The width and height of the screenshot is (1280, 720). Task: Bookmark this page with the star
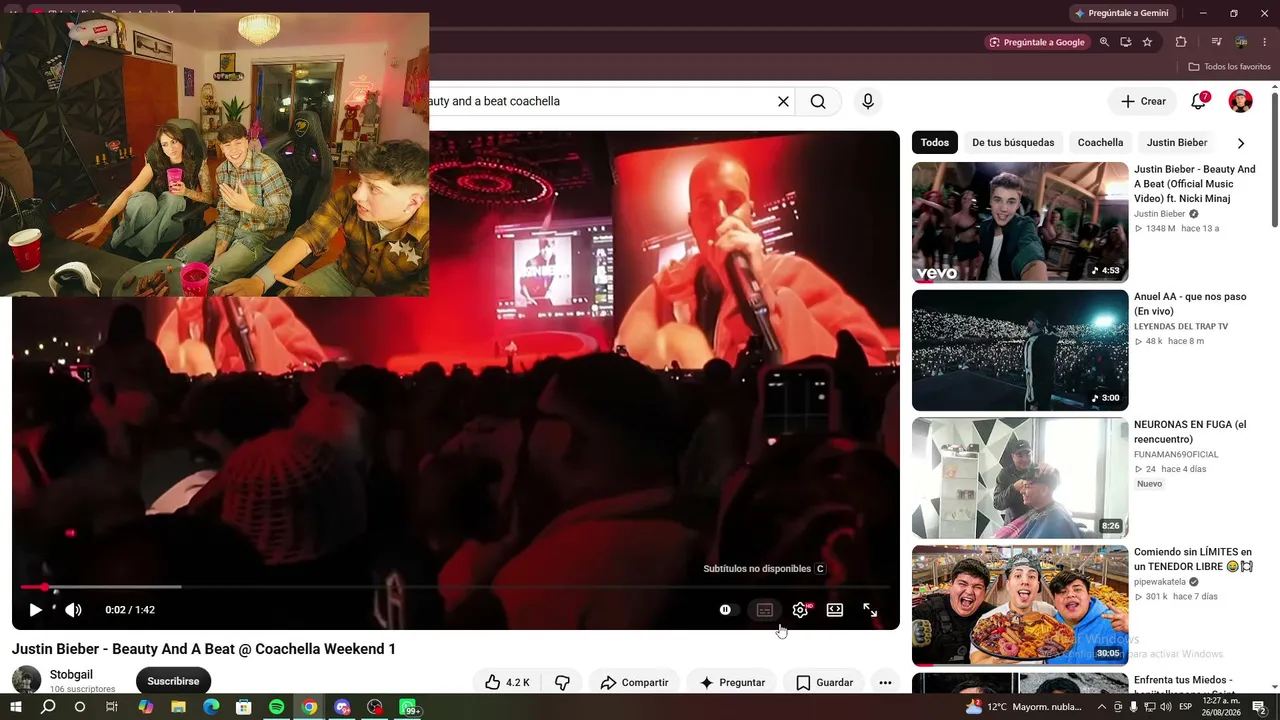(1147, 42)
